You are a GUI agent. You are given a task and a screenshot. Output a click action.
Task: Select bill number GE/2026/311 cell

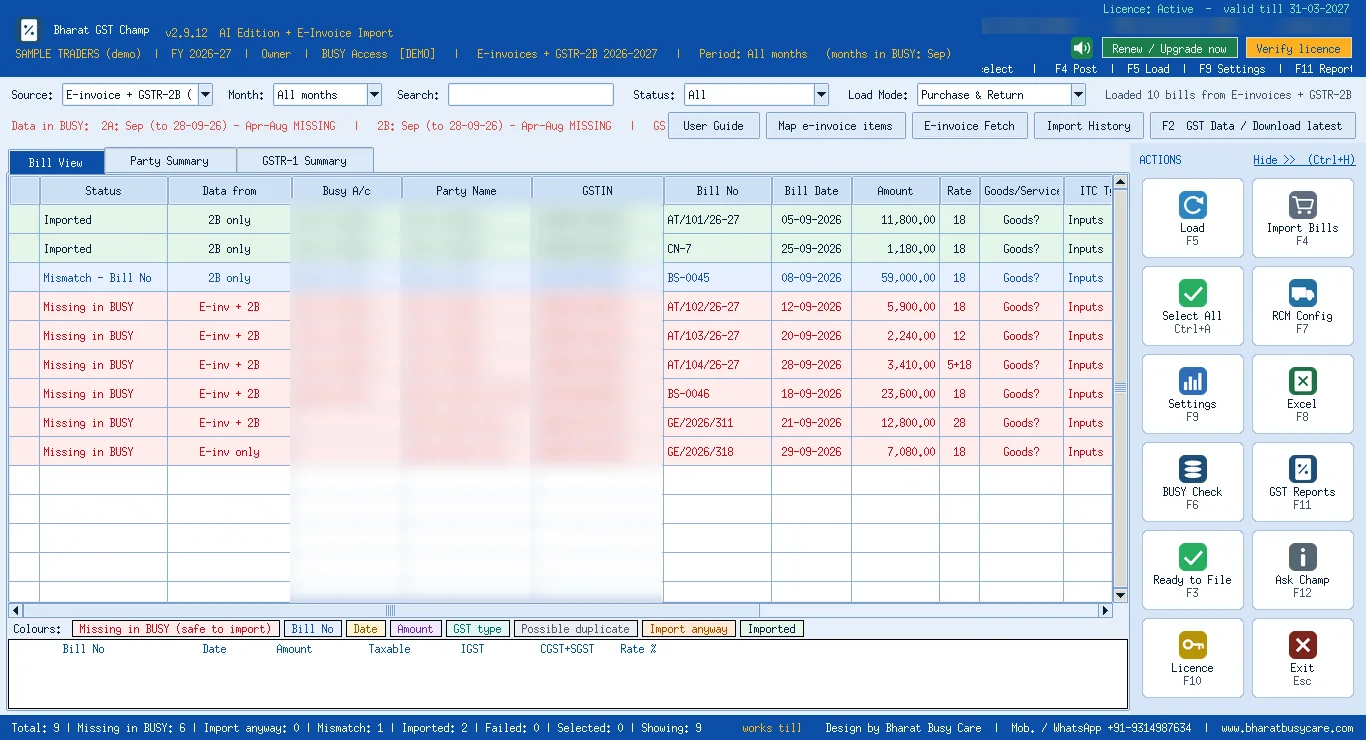(x=718, y=423)
